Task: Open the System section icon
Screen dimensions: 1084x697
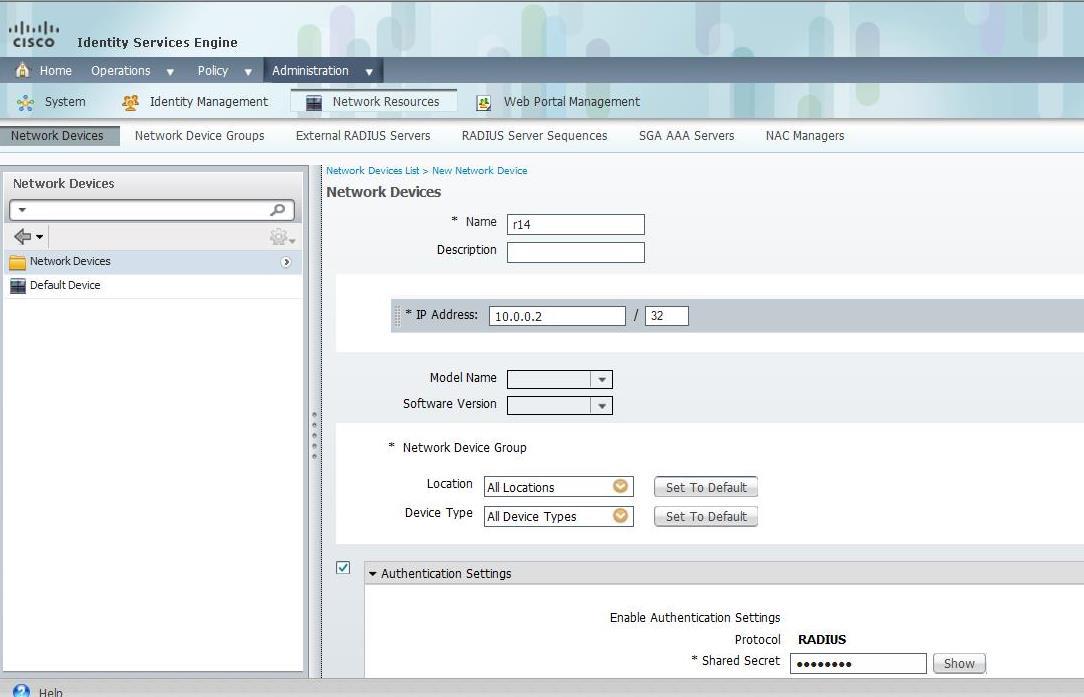Action: pyautogui.click(x=25, y=102)
